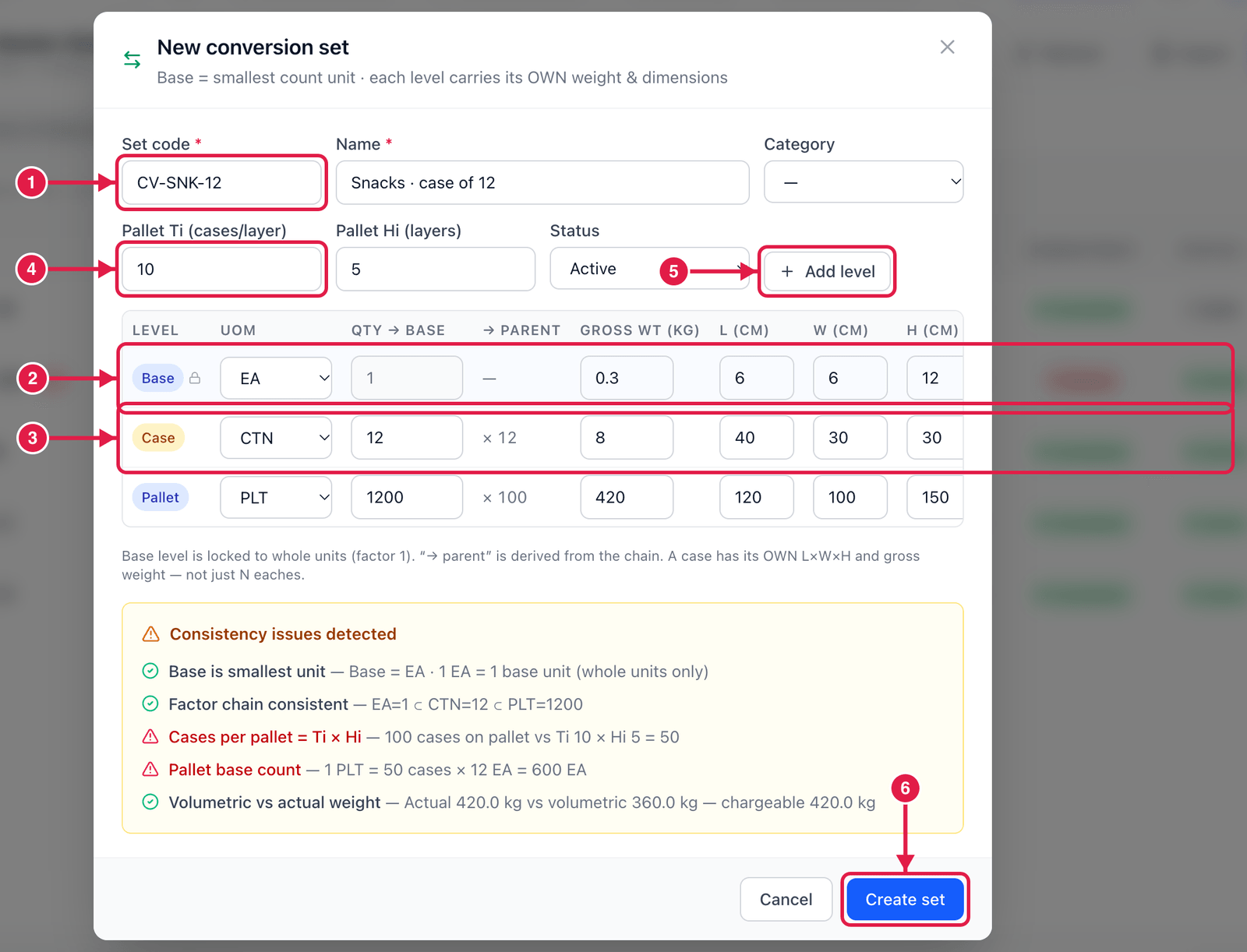Click the Create set button
The height and width of the screenshot is (952, 1247).
coord(905,899)
